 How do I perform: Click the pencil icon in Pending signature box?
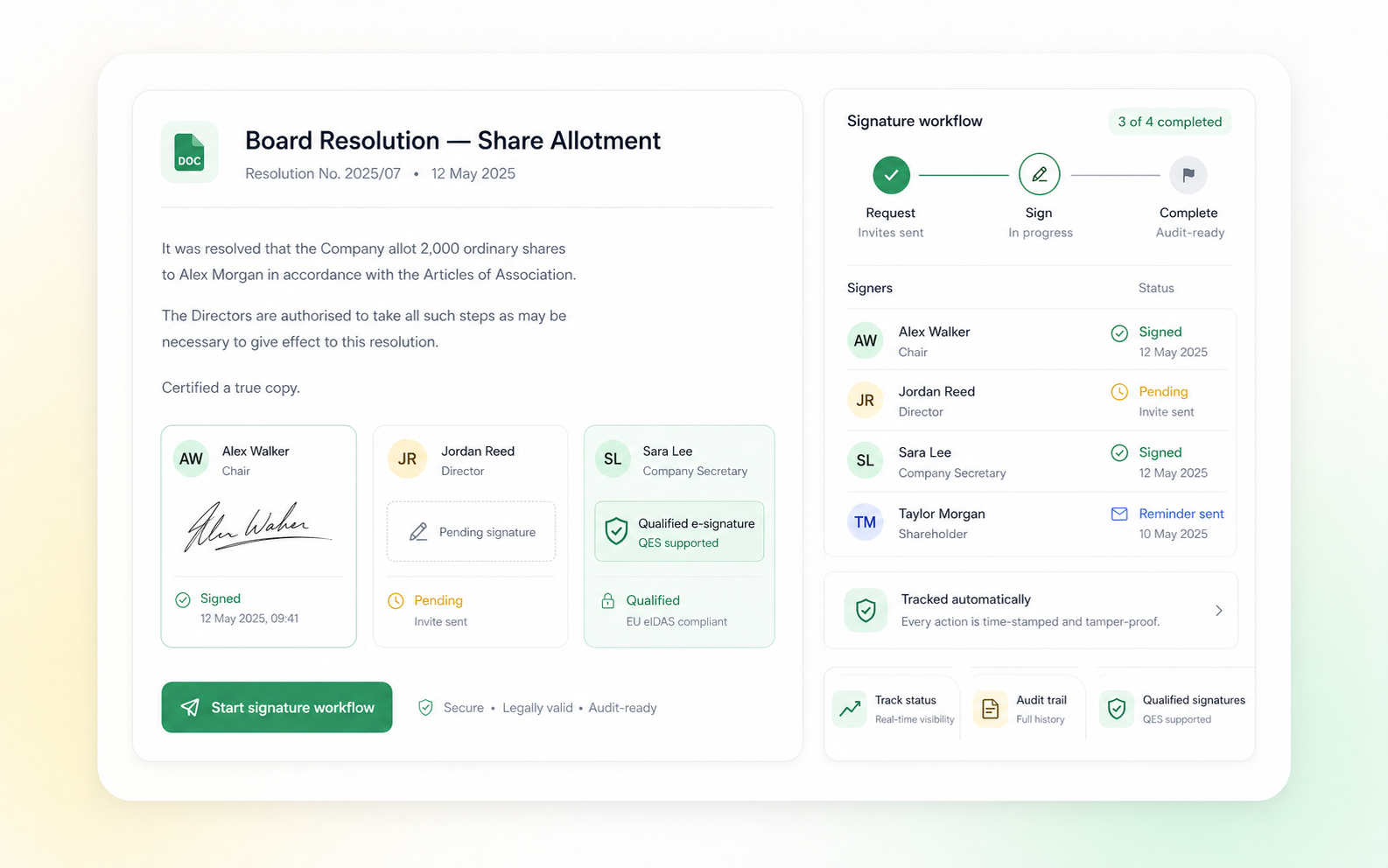coord(418,532)
